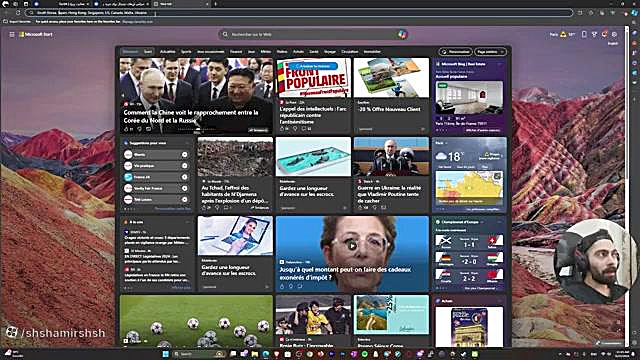Click the Microsoft Start logo
Viewport: 640px width, 360px height.
point(36,35)
